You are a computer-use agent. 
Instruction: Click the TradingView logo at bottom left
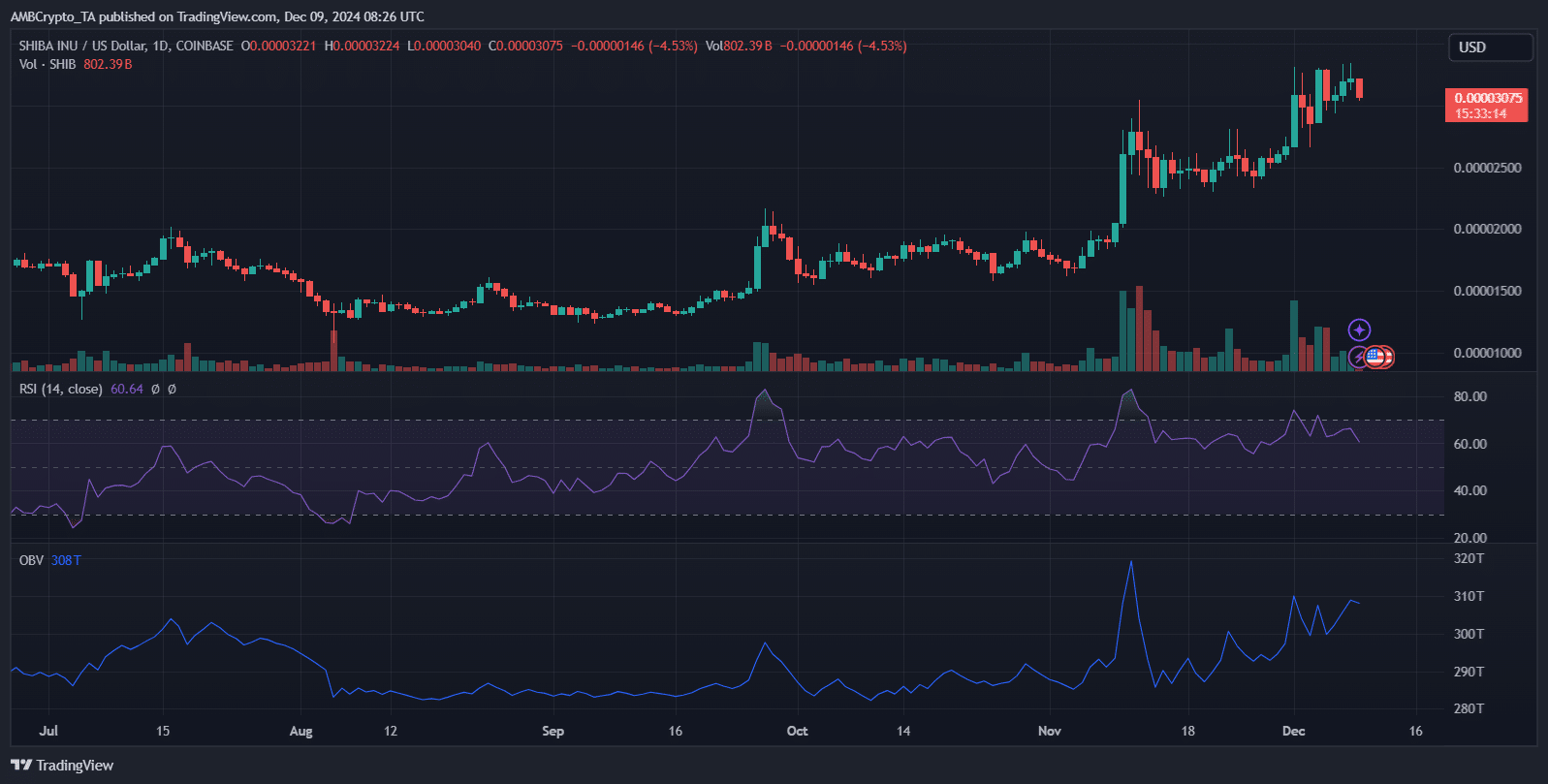coord(62,766)
